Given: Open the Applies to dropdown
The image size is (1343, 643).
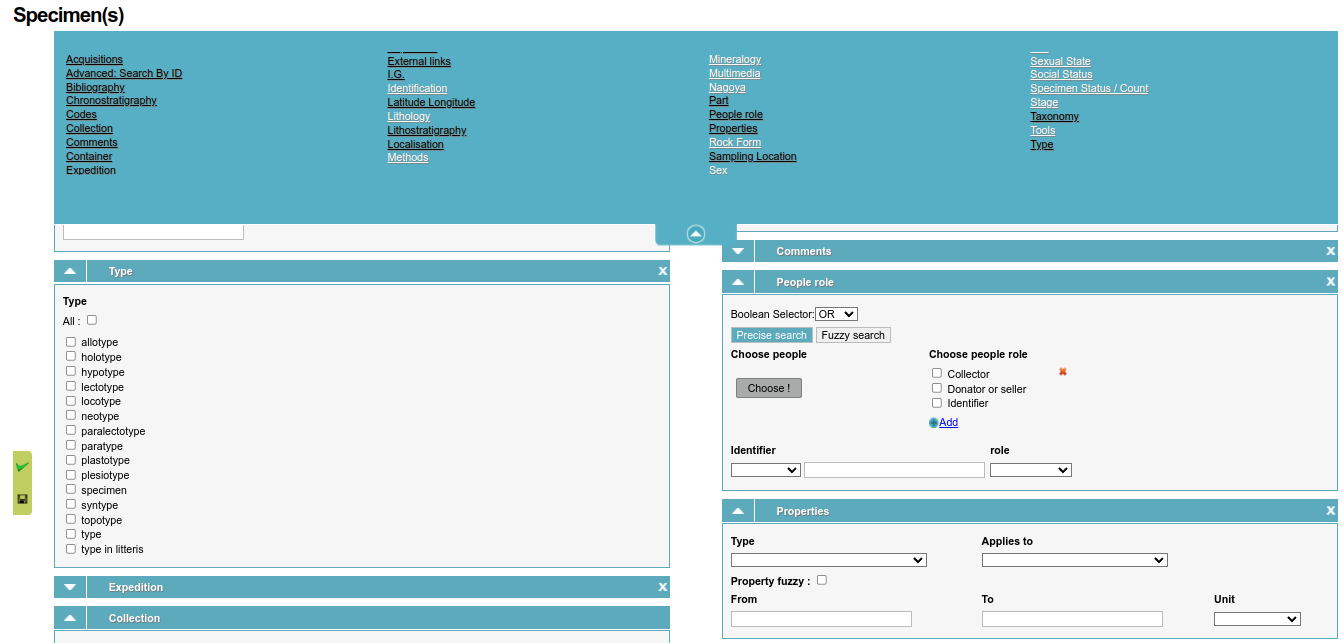Looking at the screenshot, I should click(1074, 560).
